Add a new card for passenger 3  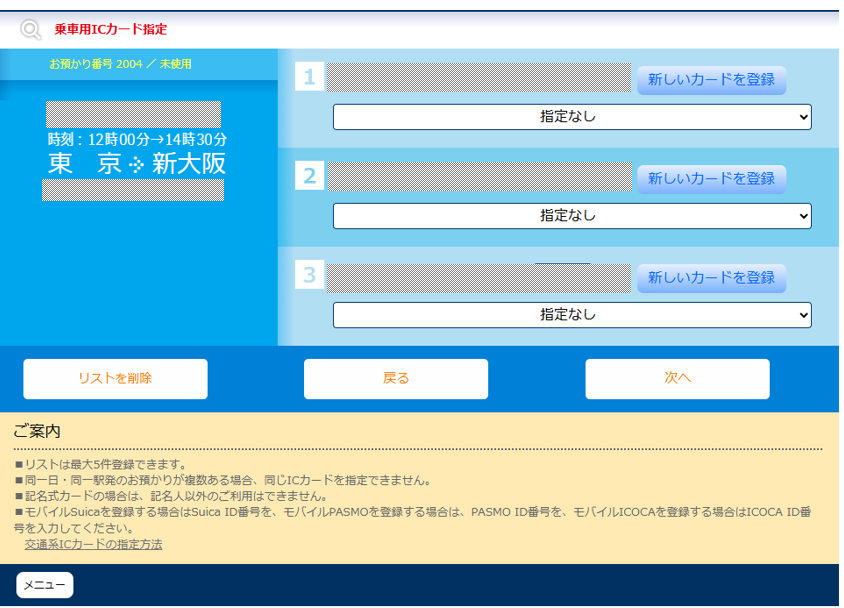[711, 278]
